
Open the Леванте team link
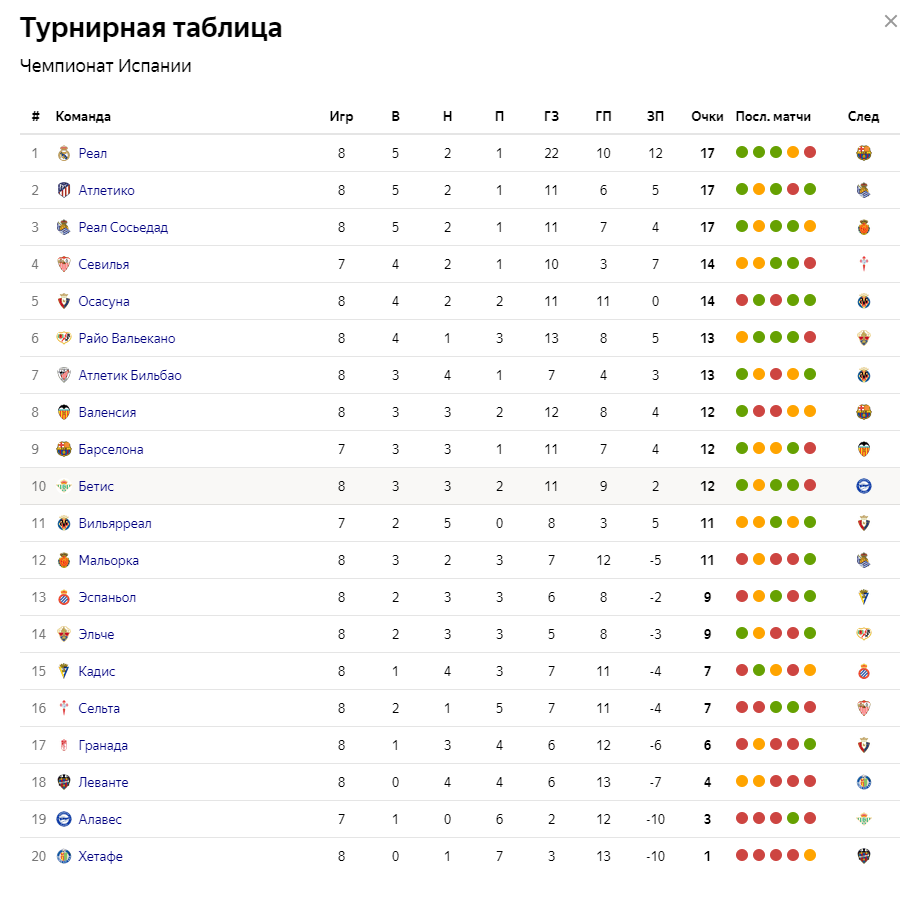(x=104, y=783)
